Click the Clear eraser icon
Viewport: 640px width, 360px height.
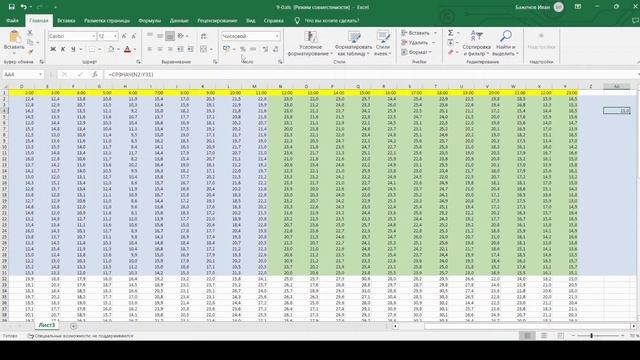click(451, 52)
